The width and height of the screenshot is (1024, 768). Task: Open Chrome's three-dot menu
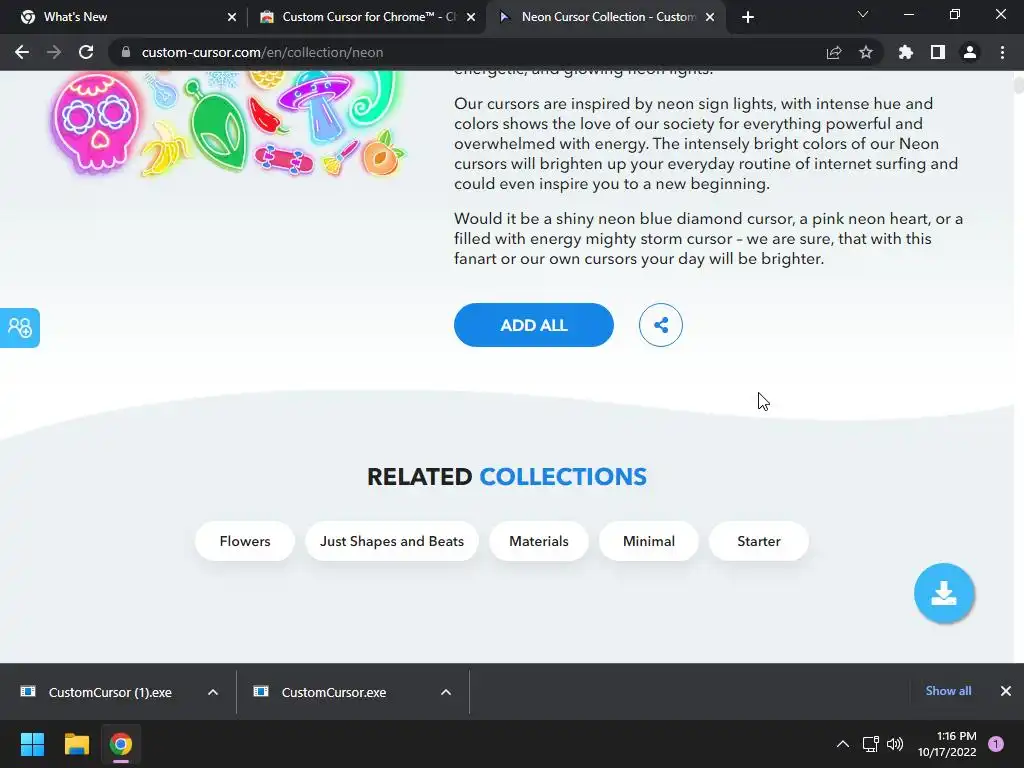click(1002, 52)
